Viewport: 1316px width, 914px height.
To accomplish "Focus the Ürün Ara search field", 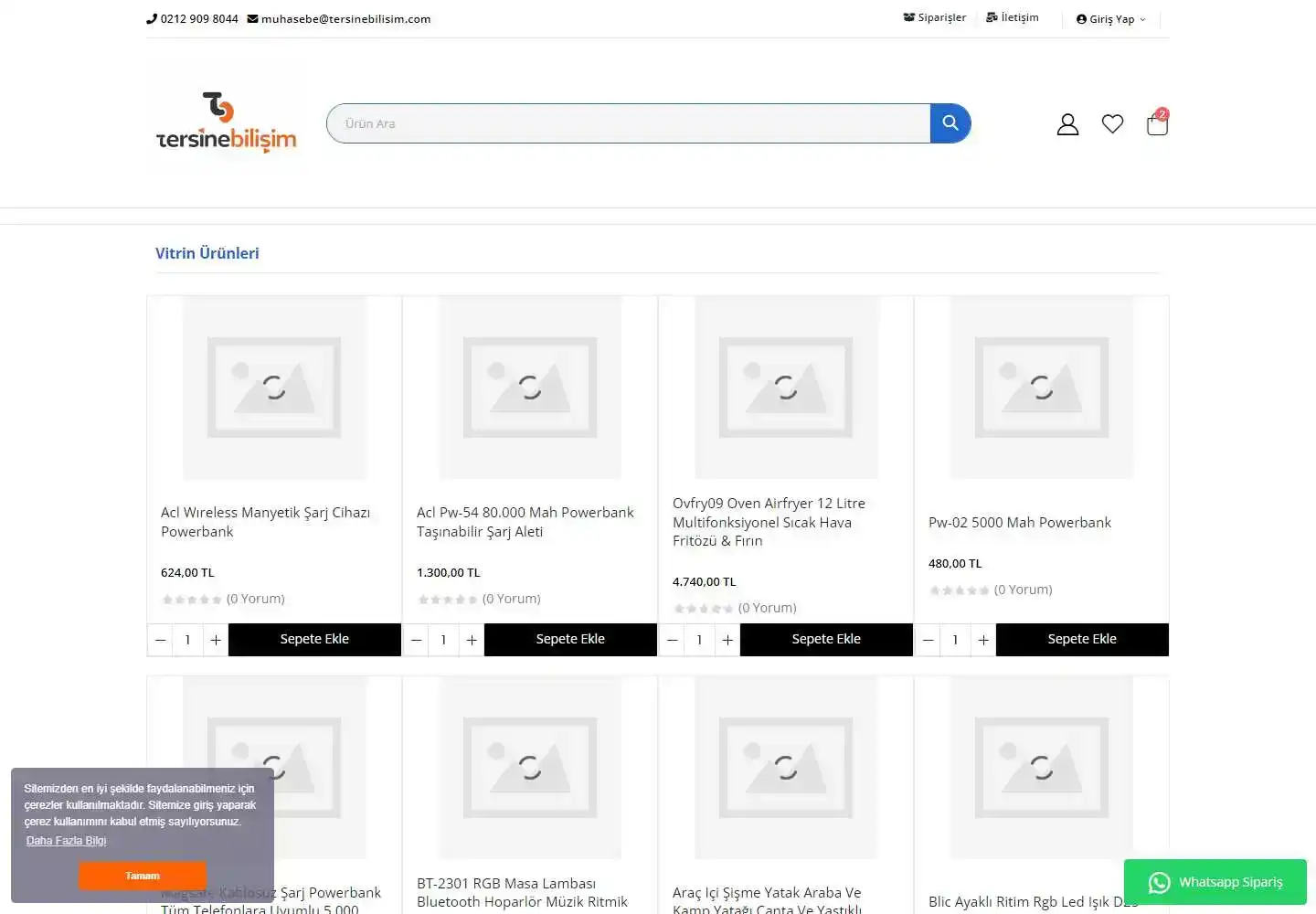I will coord(629,123).
